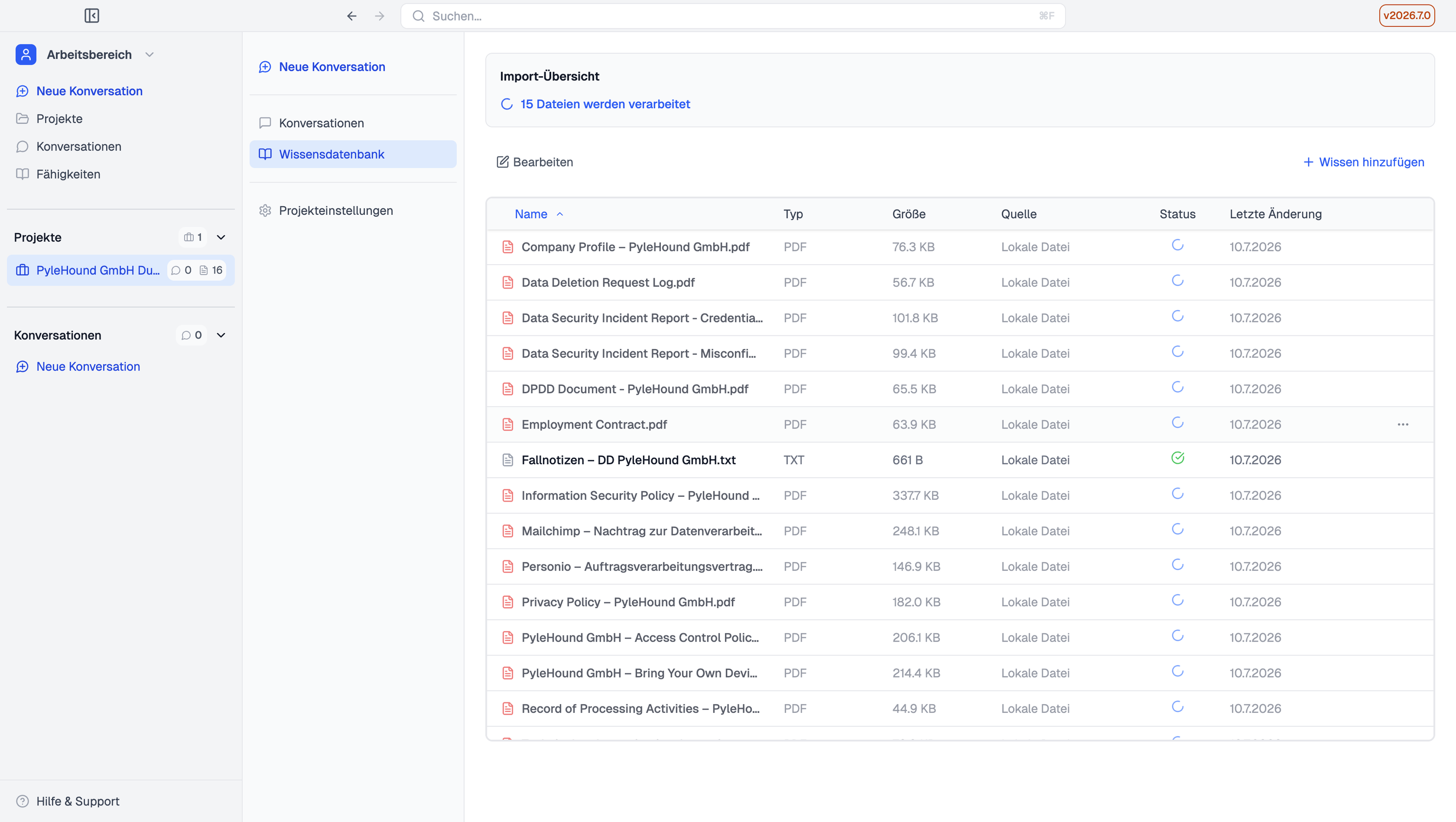Sort by the Status column header
This screenshot has width=1456, height=822.
(1177, 214)
